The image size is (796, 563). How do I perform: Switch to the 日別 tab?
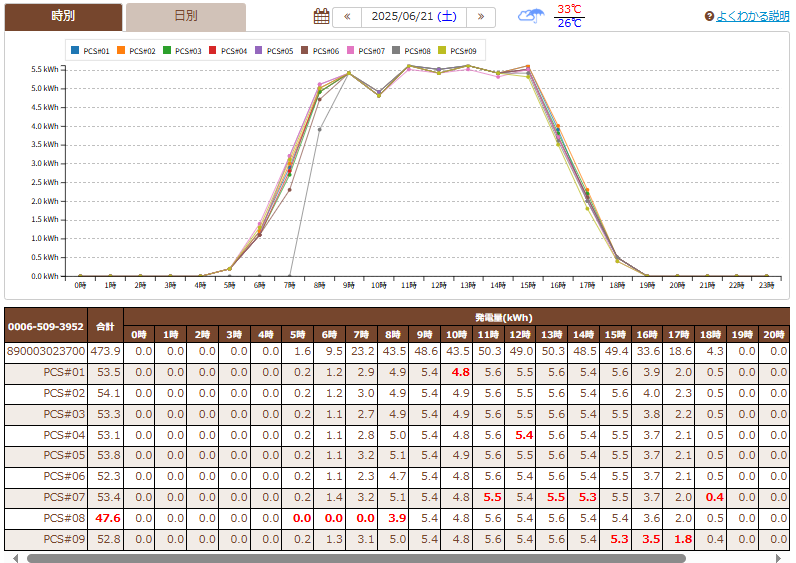point(186,17)
